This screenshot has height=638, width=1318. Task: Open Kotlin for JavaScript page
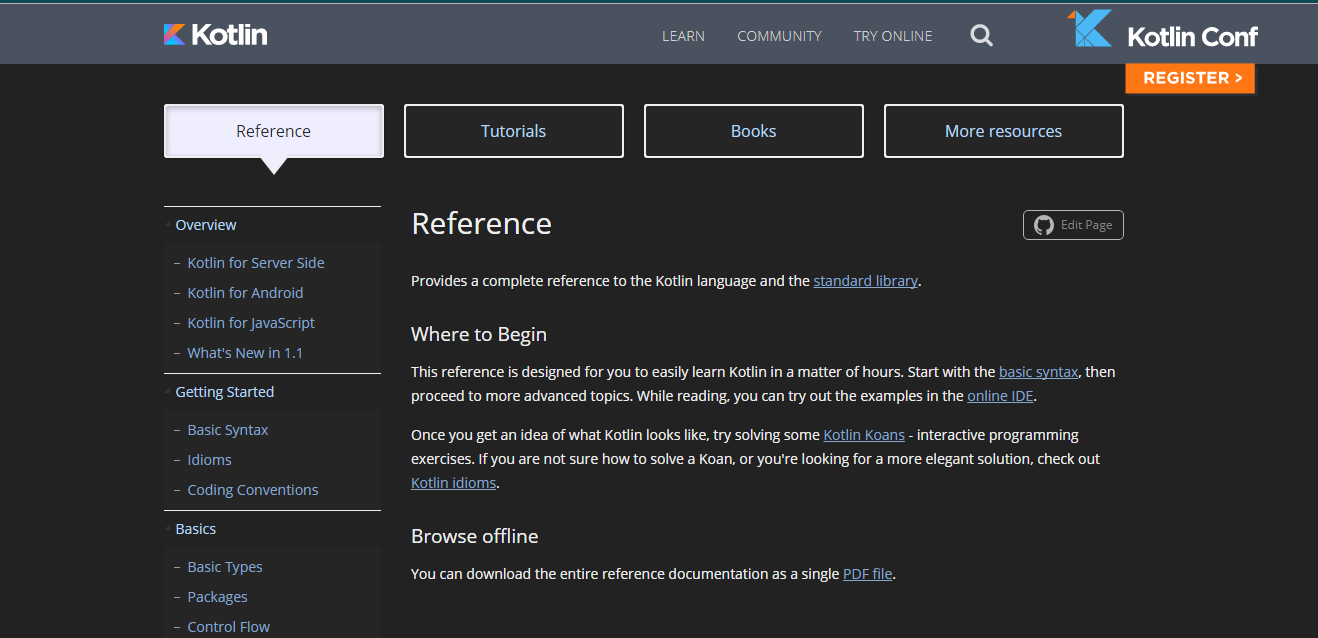[251, 323]
